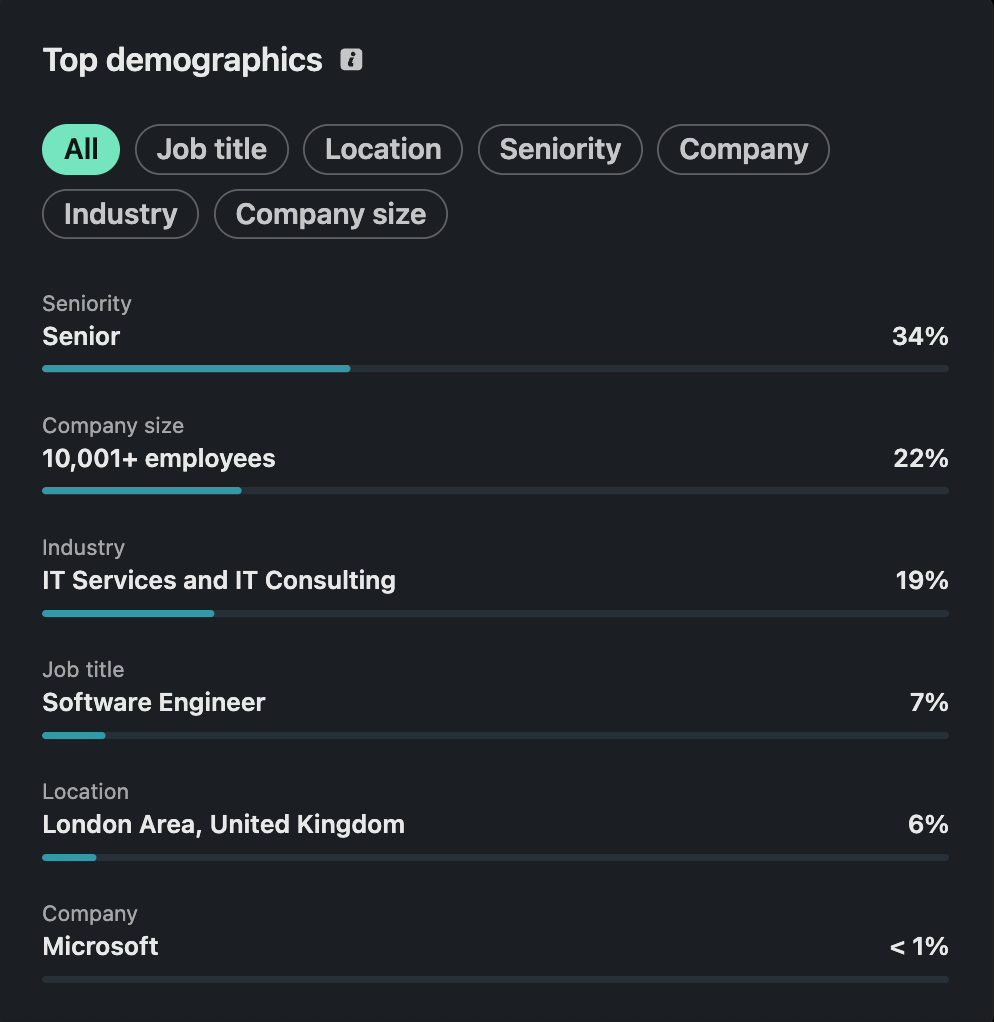The image size is (994, 1022).
Task: Click the Software Engineer progress bar
Action: tap(495, 735)
